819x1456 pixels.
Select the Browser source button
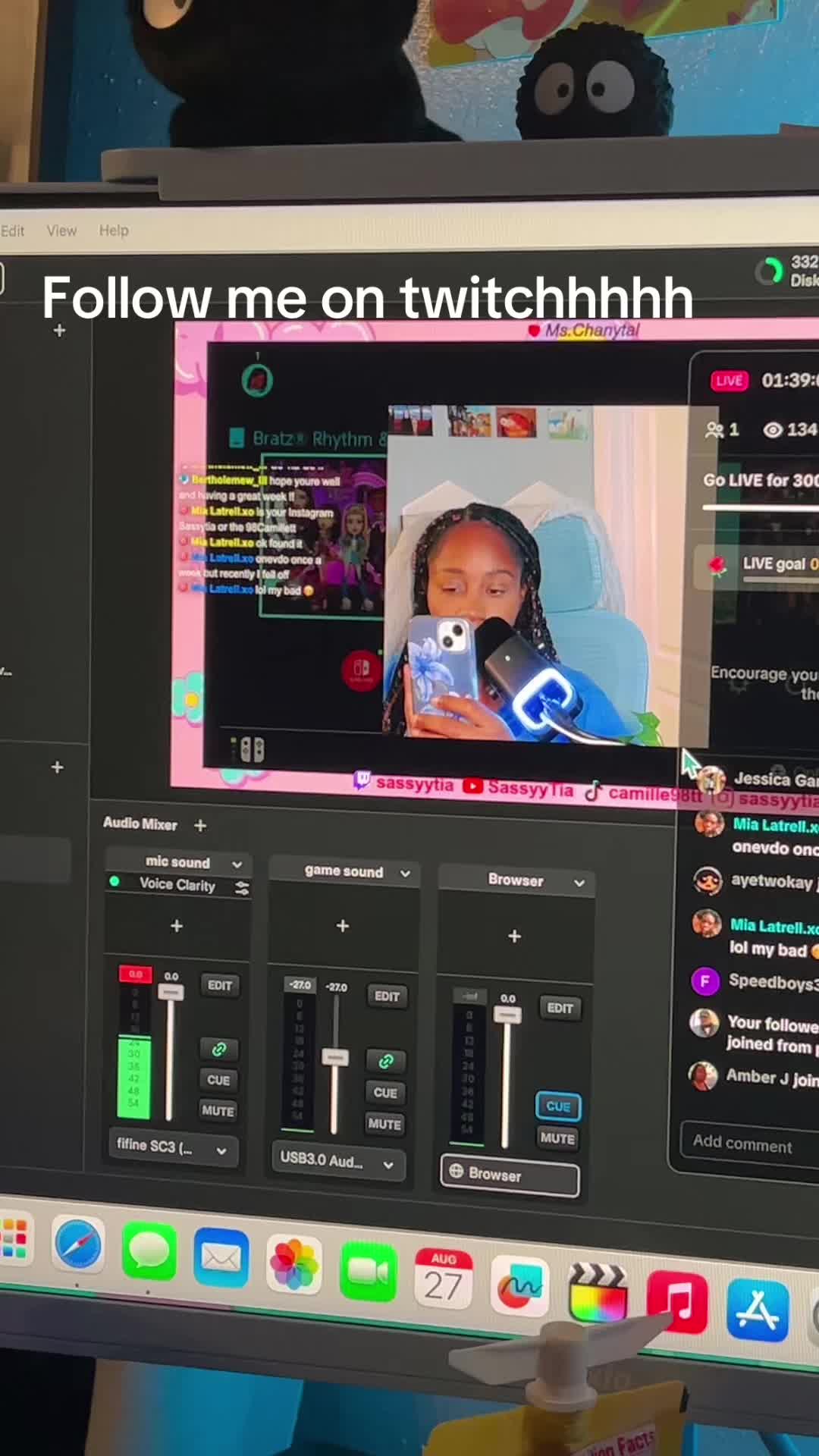pyautogui.click(x=510, y=1175)
